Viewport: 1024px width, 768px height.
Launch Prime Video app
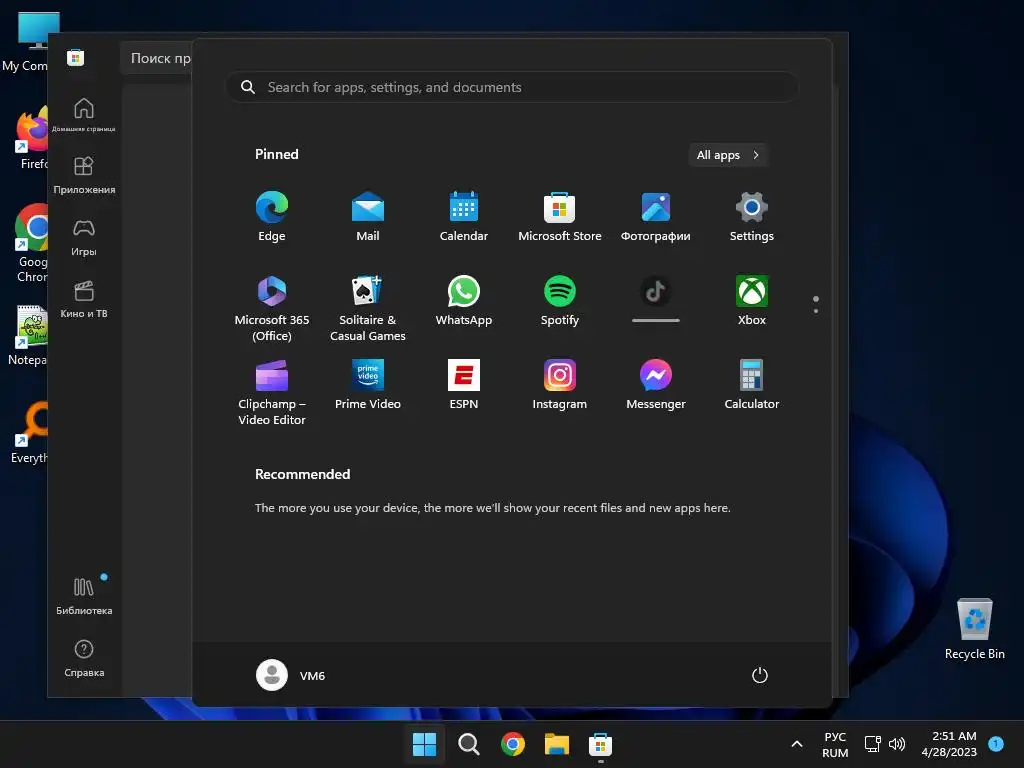click(x=368, y=384)
